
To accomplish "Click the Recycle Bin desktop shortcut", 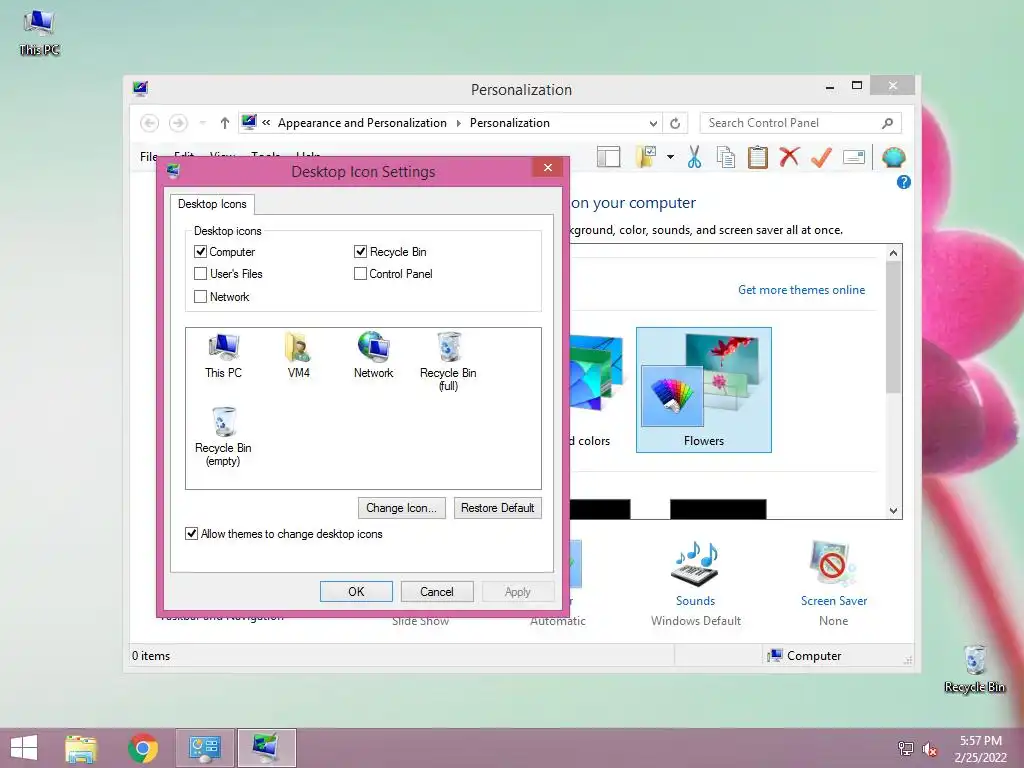I will 974,669.
